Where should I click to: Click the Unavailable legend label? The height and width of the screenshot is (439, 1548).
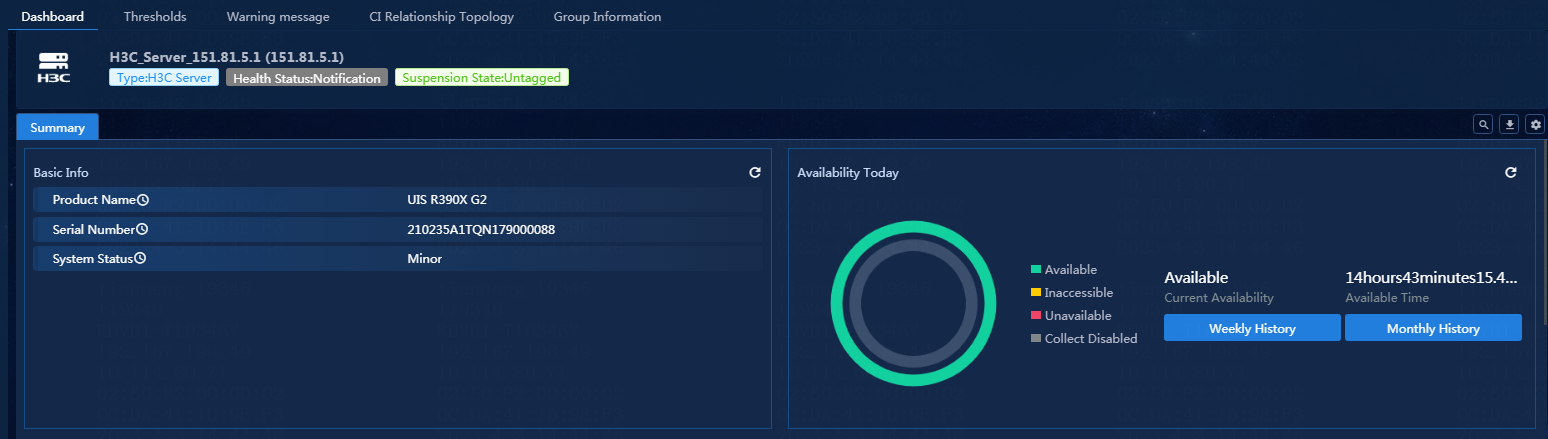(x=1078, y=316)
